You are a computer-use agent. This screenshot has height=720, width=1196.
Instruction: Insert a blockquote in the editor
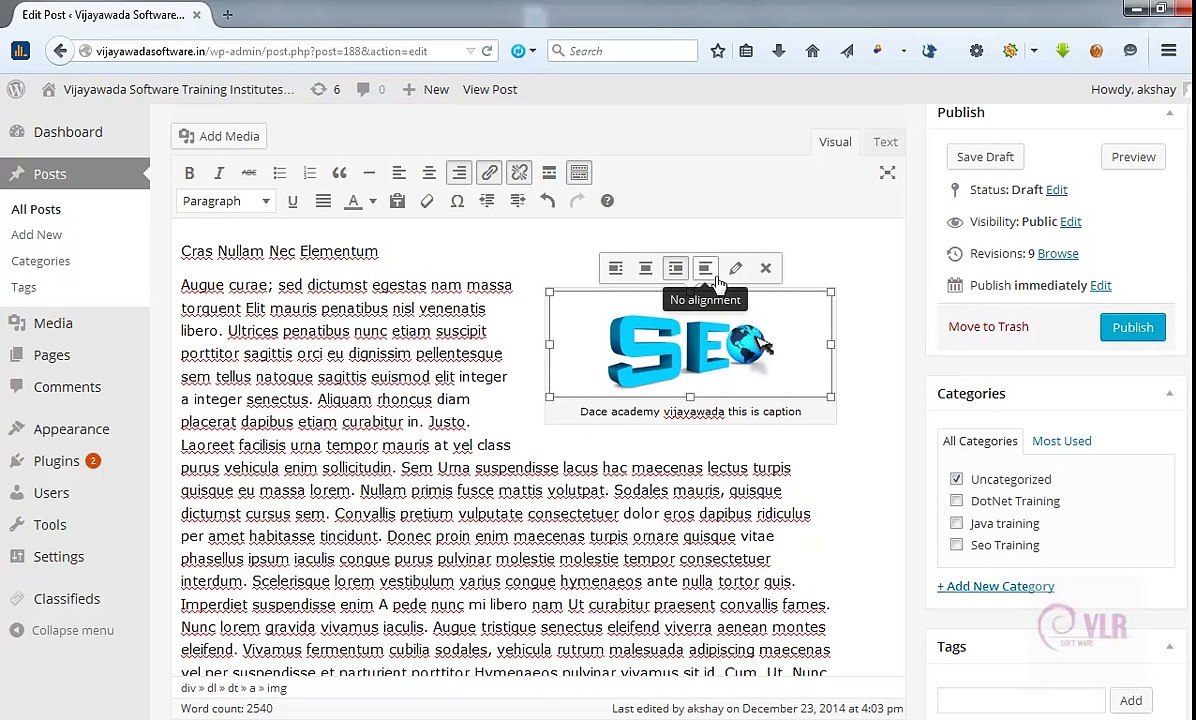pyautogui.click(x=339, y=173)
